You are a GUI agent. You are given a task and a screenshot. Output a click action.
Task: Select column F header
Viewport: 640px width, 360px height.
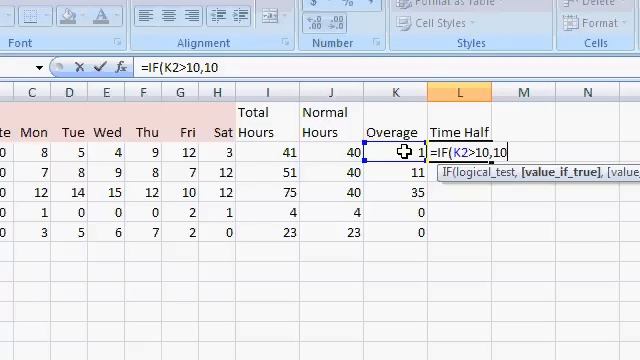point(143,93)
